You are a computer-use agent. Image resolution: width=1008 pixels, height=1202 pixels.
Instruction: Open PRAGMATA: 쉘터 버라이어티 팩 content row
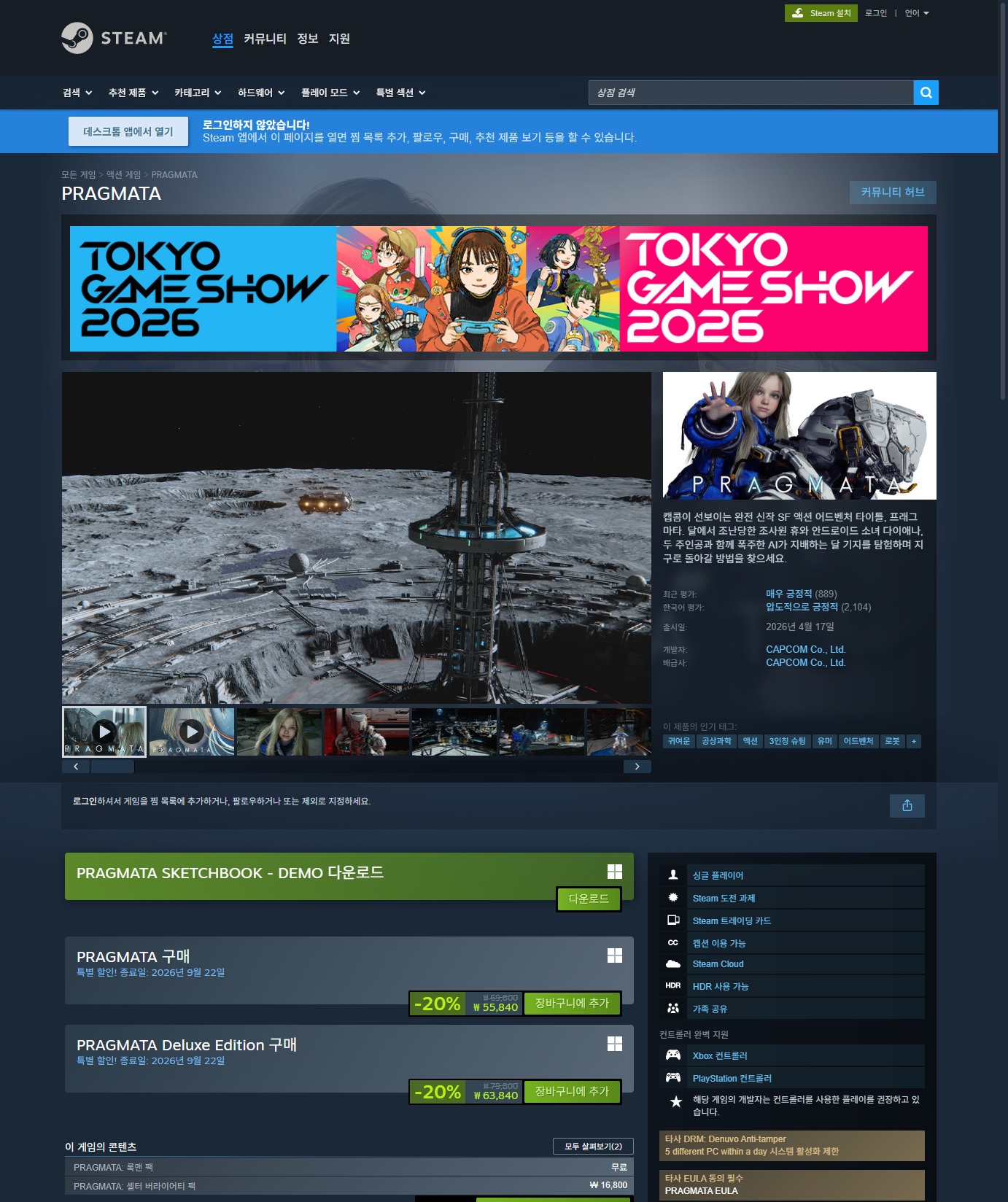pyautogui.click(x=349, y=1186)
